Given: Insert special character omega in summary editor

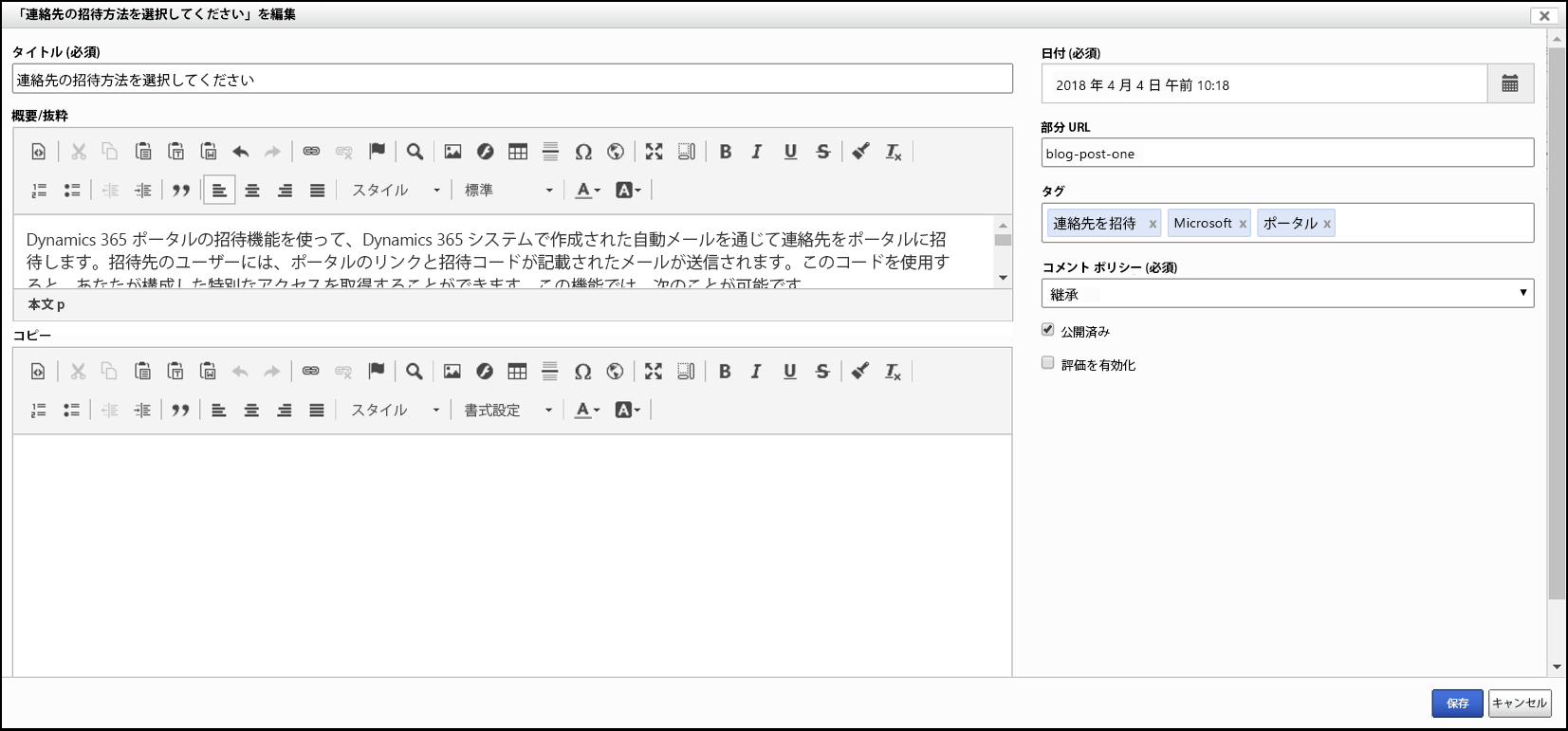Looking at the screenshot, I should 583,152.
